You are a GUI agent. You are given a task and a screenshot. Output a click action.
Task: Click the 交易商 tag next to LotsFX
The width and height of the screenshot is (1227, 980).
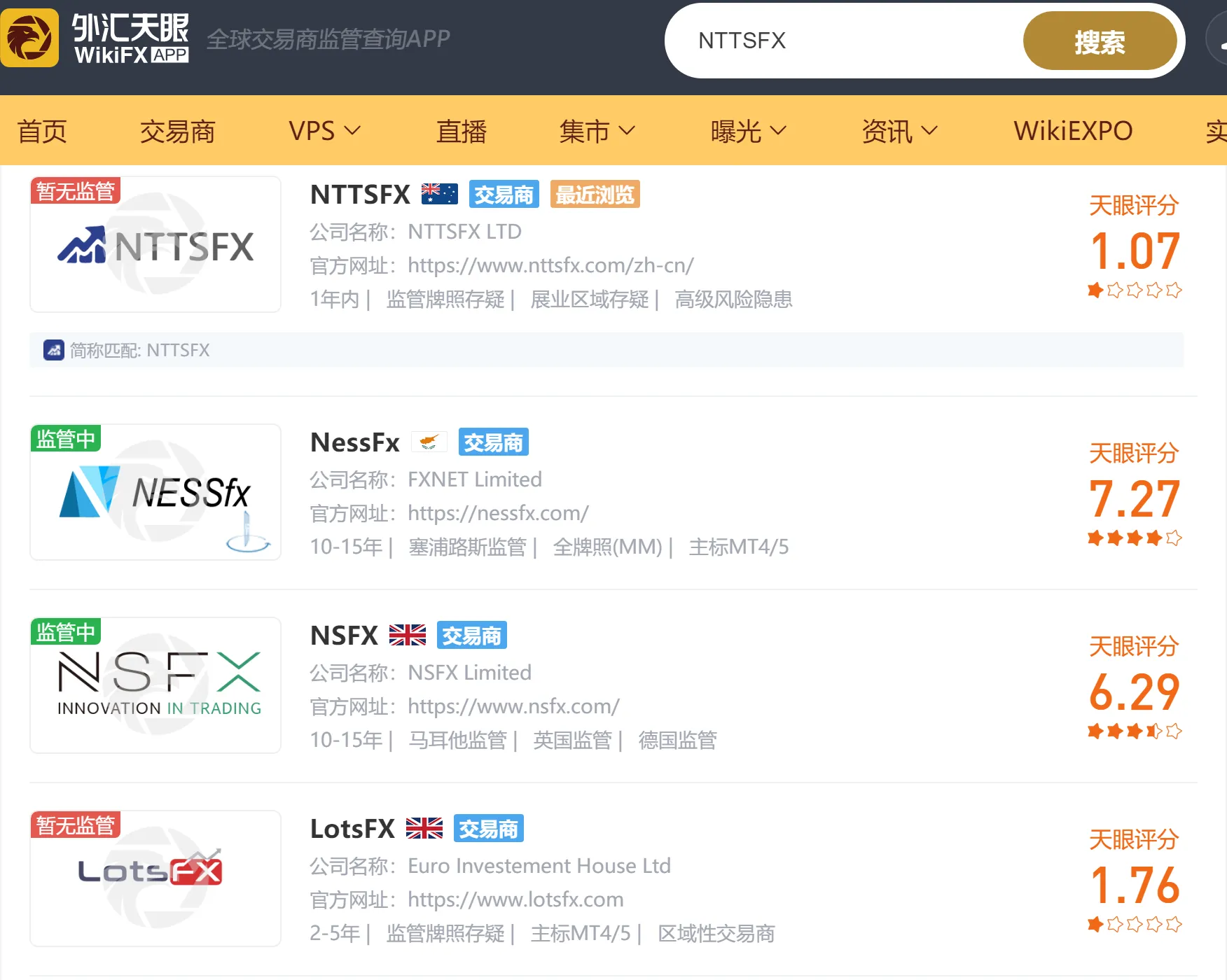[x=488, y=828]
